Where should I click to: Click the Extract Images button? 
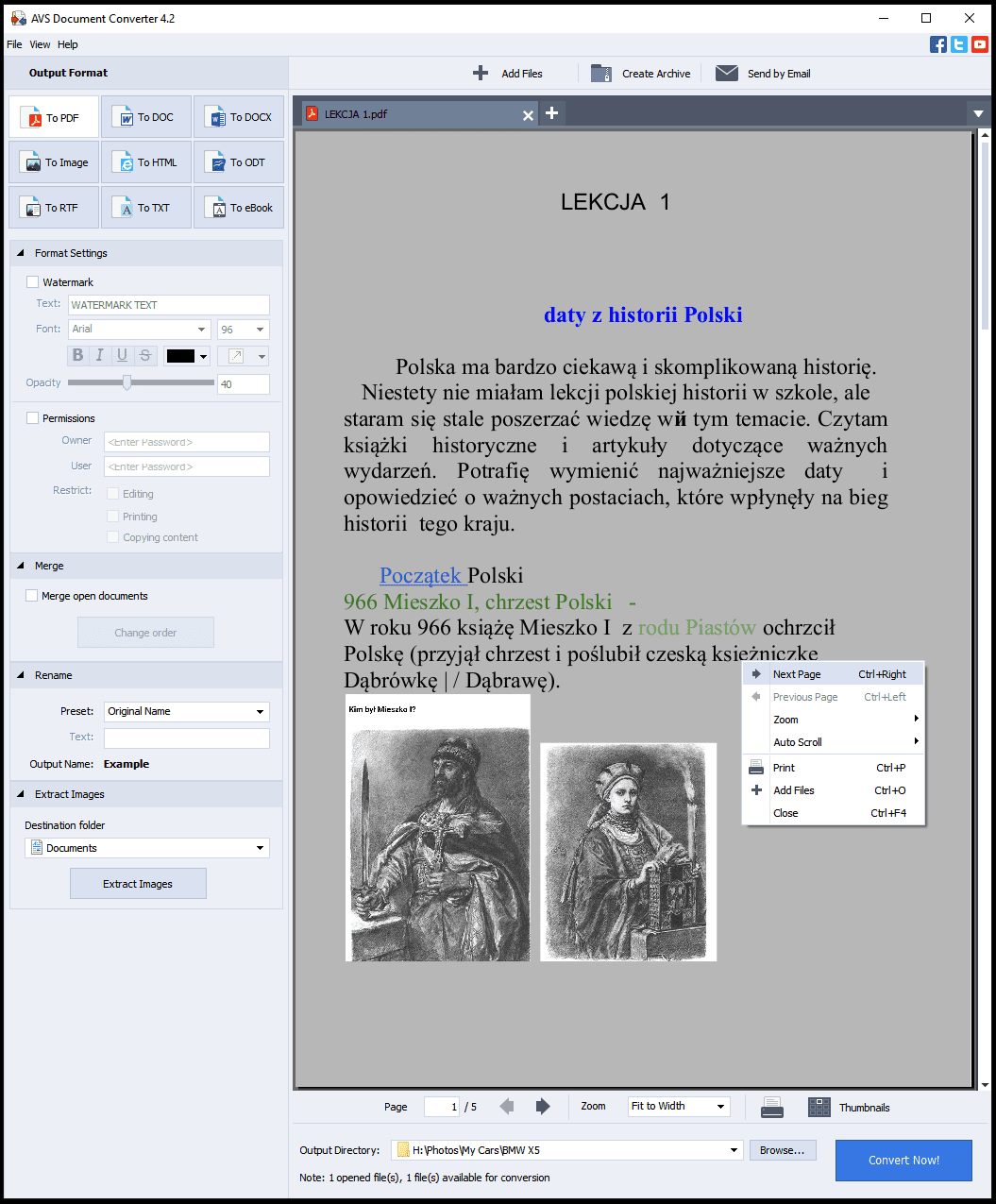pos(138,884)
